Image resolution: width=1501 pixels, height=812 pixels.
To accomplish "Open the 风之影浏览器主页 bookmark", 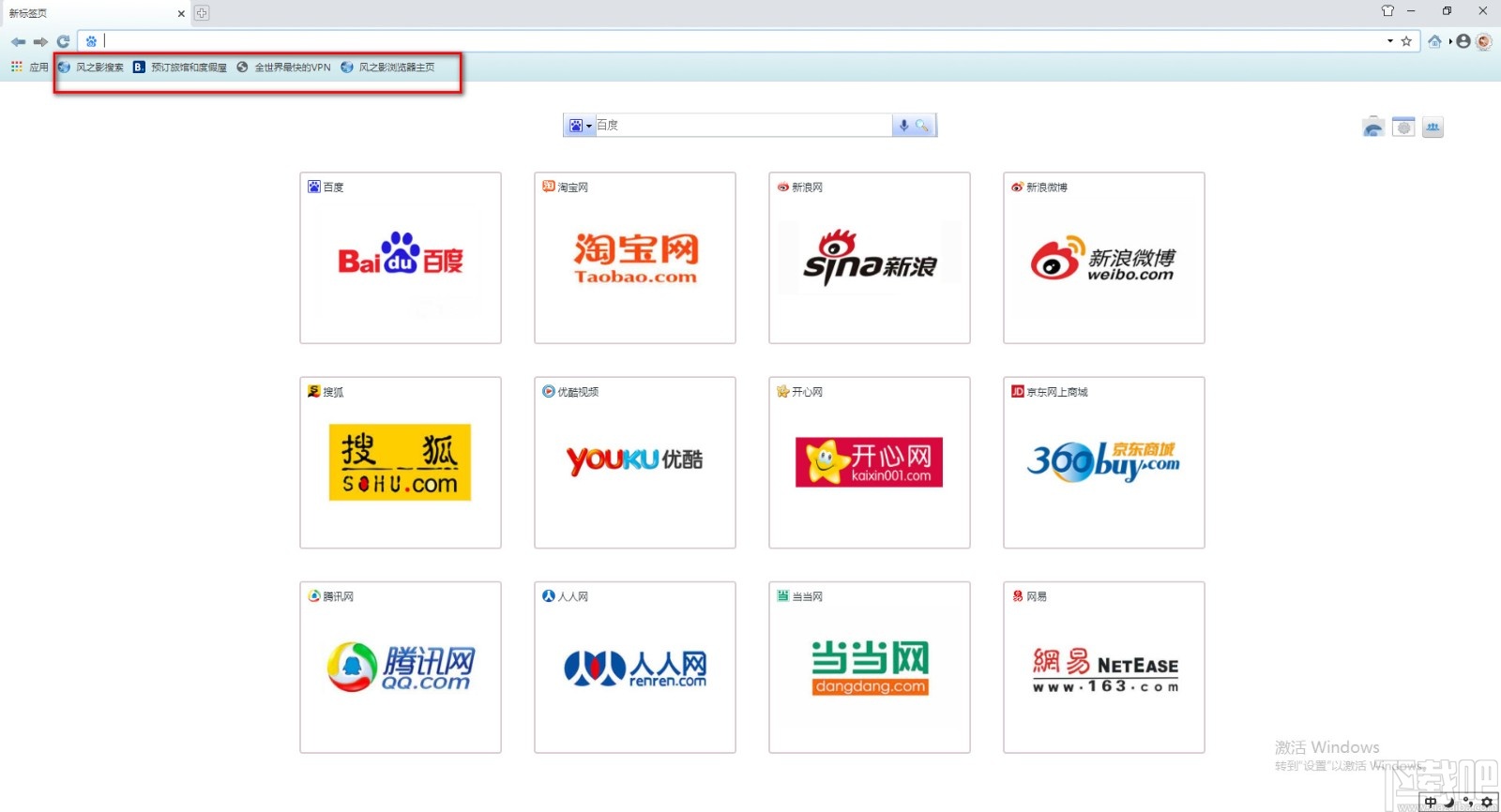I will pyautogui.click(x=387, y=67).
